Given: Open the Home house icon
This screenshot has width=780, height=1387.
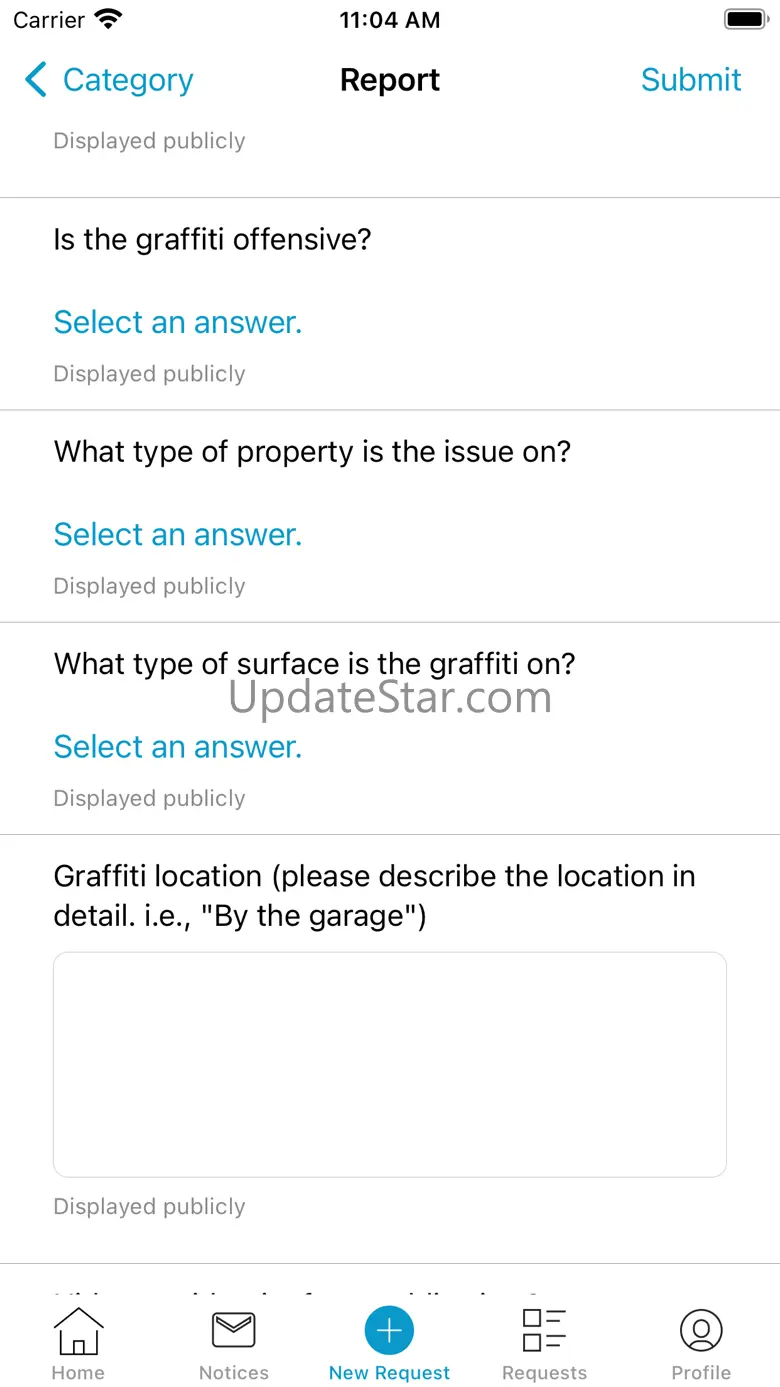Looking at the screenshot, I should coord(78,1331).
